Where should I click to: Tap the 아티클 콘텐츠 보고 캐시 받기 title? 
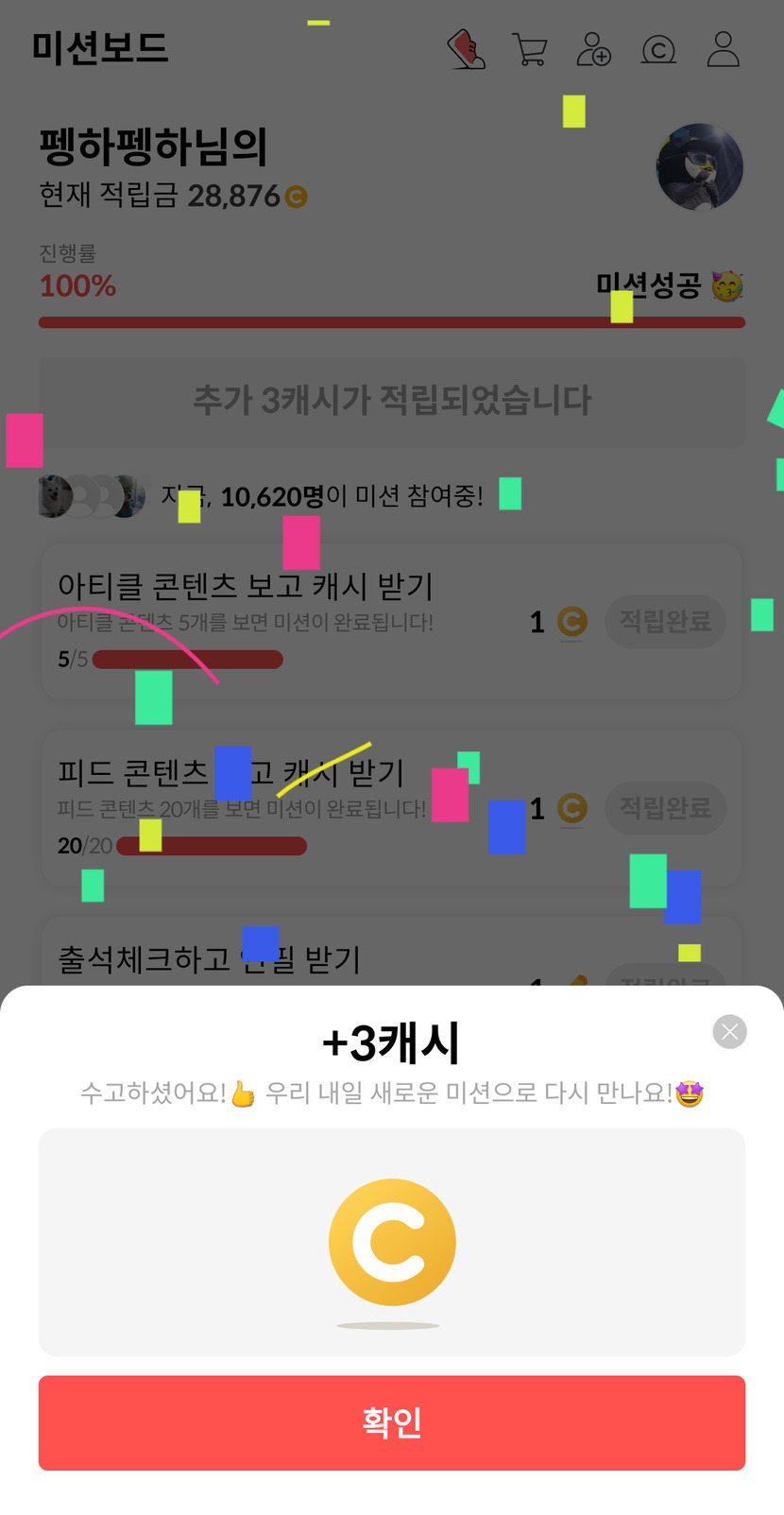246,585
